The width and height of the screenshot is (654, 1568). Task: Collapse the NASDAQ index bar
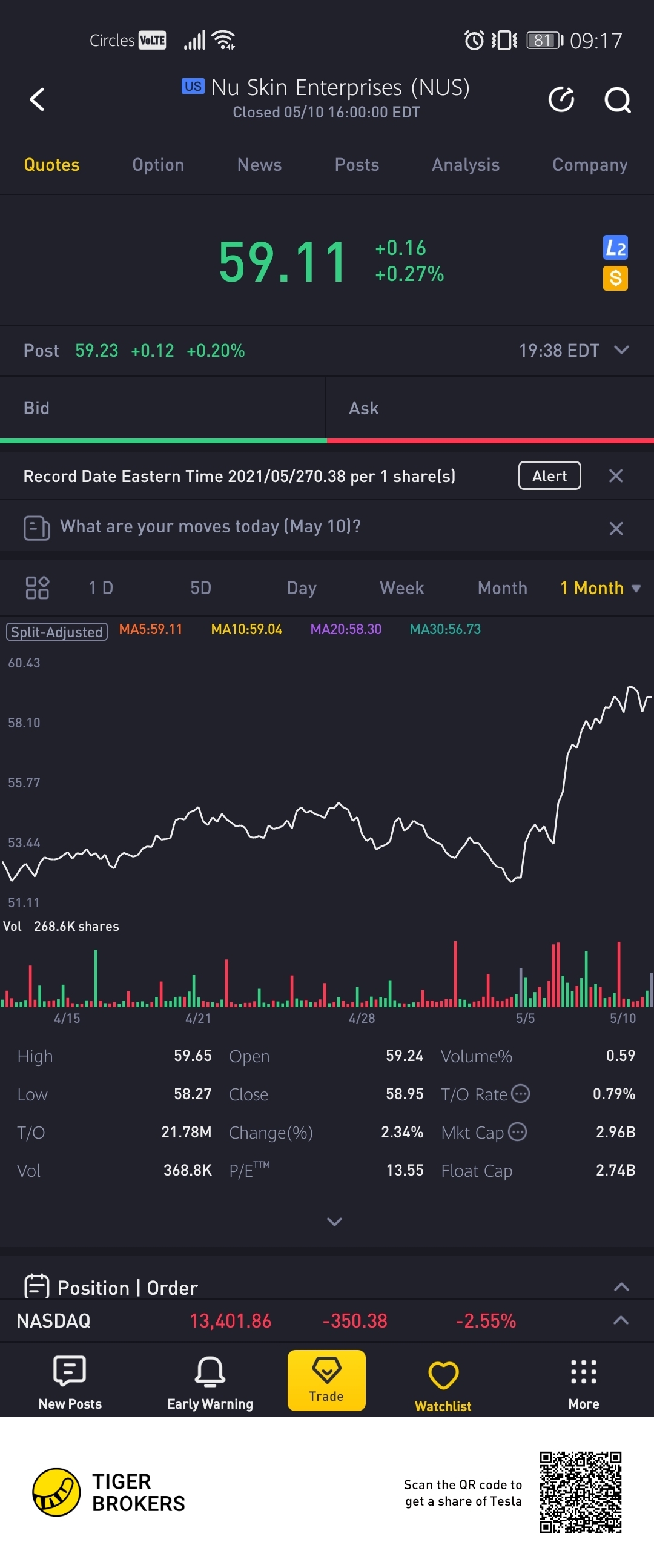[621, 1320]
